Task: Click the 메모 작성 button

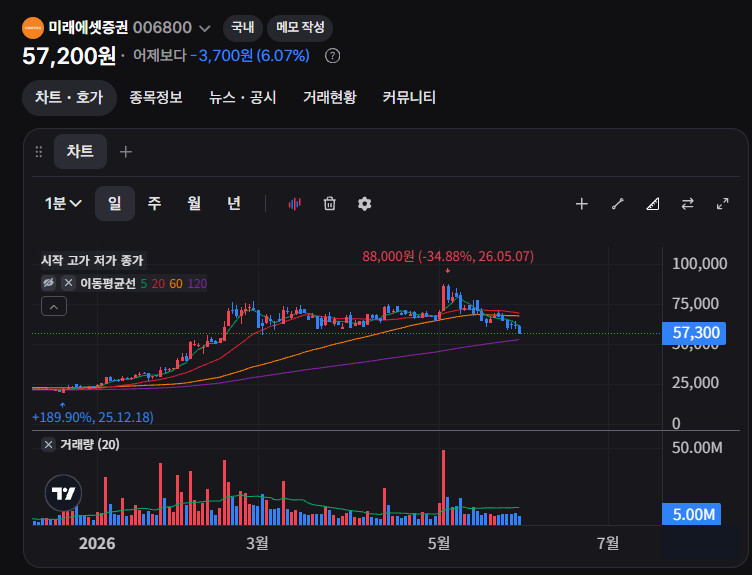Action: (x=300, y=27)
